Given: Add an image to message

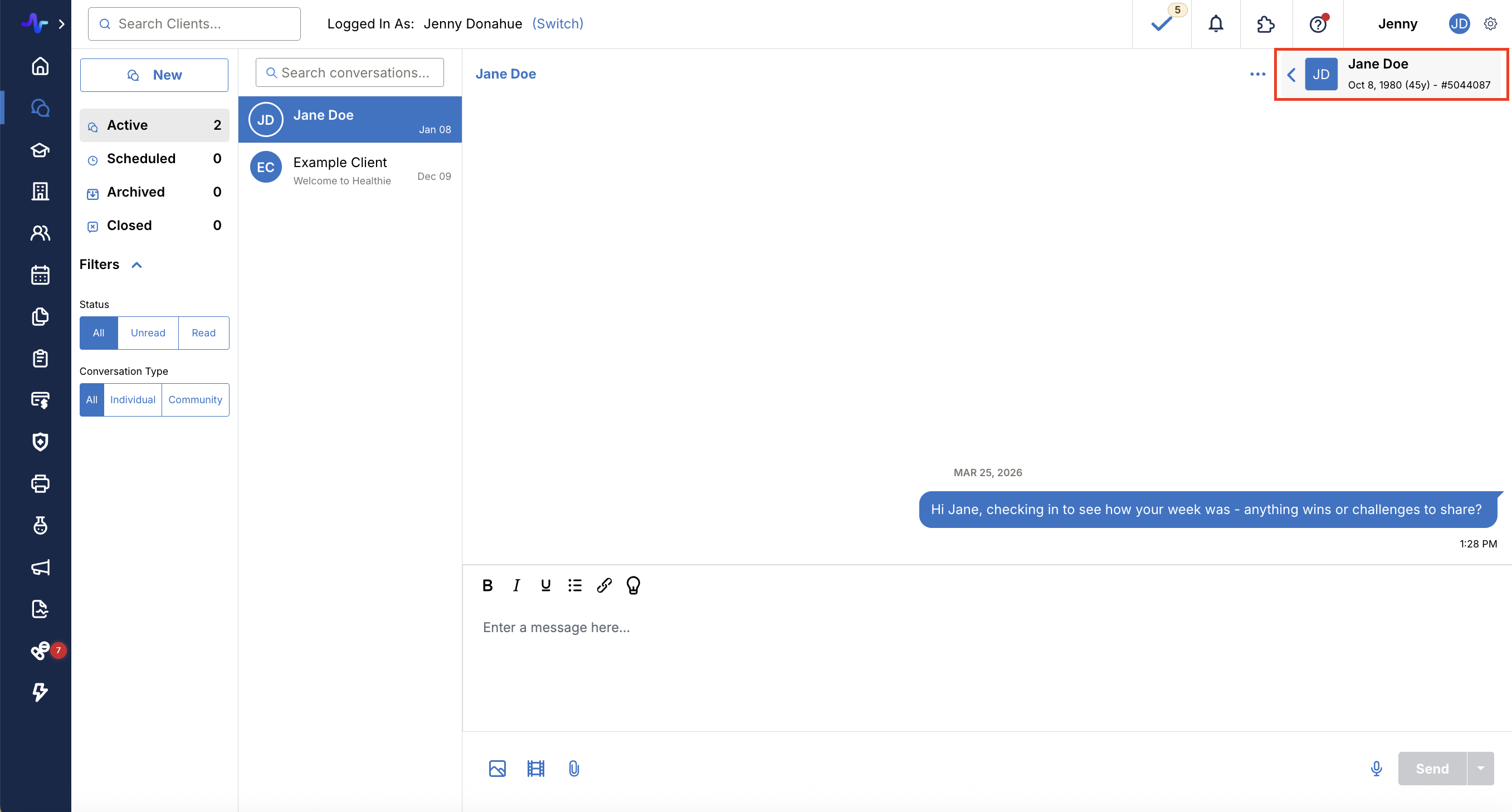Looking at the screenshot, I should (497, 768).
